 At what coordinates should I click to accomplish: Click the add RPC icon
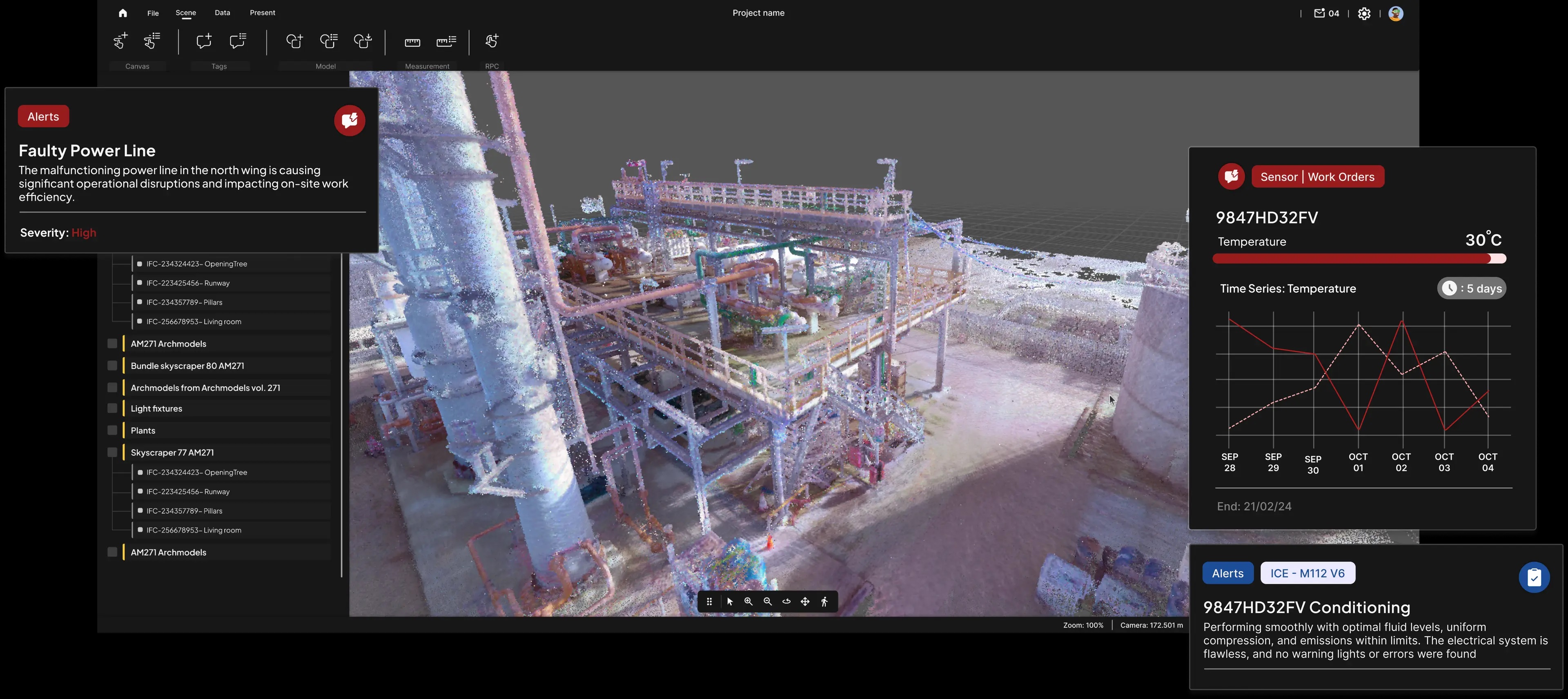click(492, 41)
